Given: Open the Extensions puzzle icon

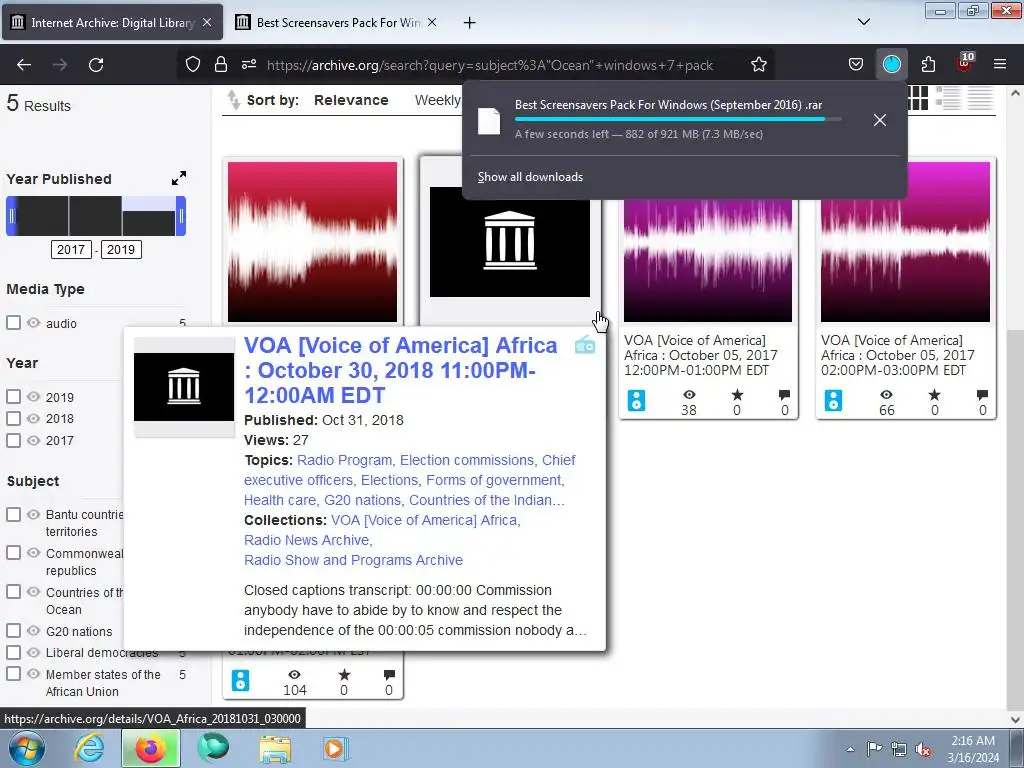Looking at the screenshot, I should click(x=928, y=65).
